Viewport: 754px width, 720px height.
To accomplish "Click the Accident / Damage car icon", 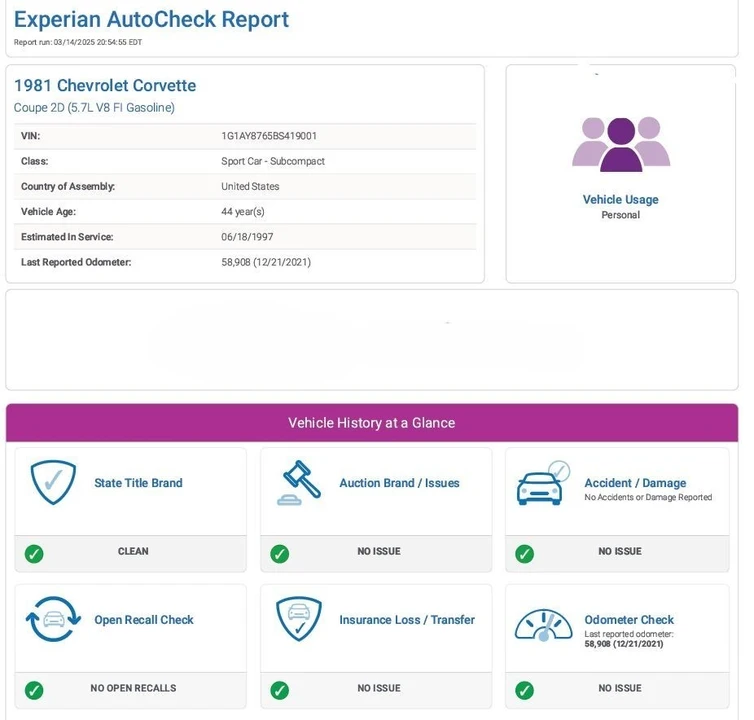I will point(543,483).
